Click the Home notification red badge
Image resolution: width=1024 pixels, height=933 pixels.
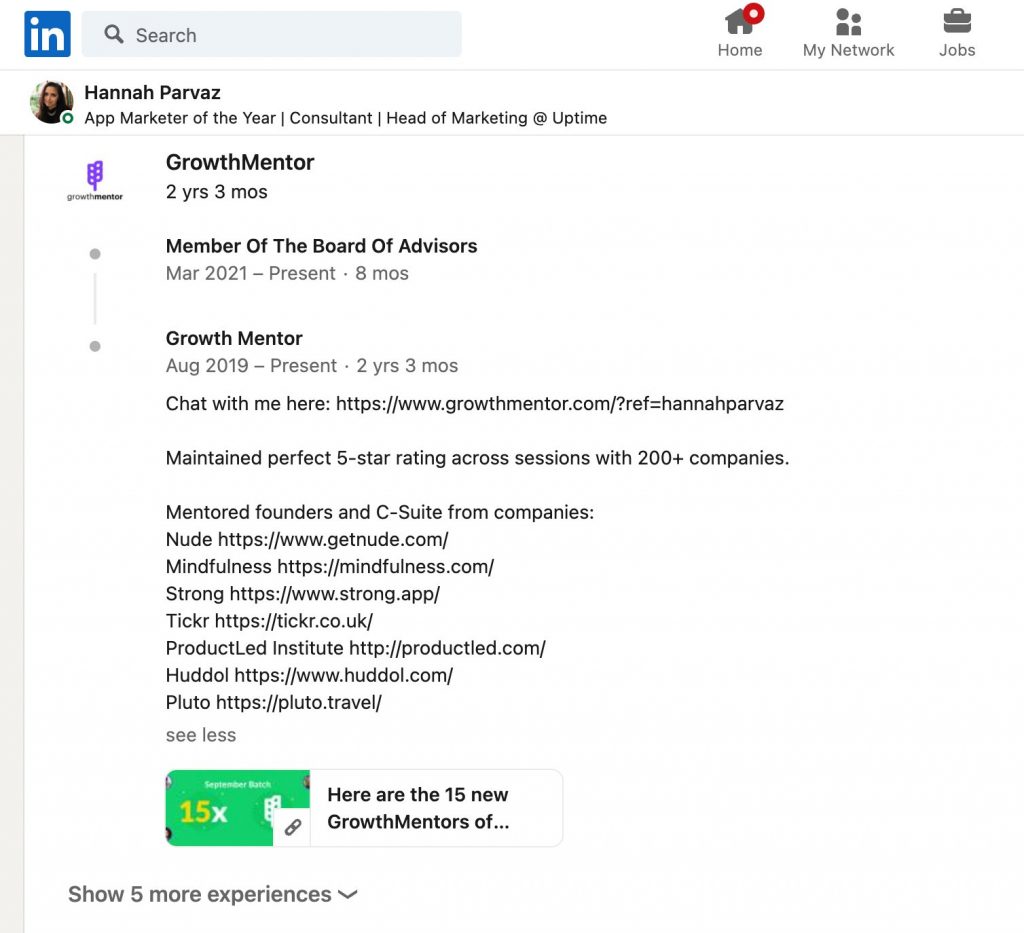tap(753, 13)
